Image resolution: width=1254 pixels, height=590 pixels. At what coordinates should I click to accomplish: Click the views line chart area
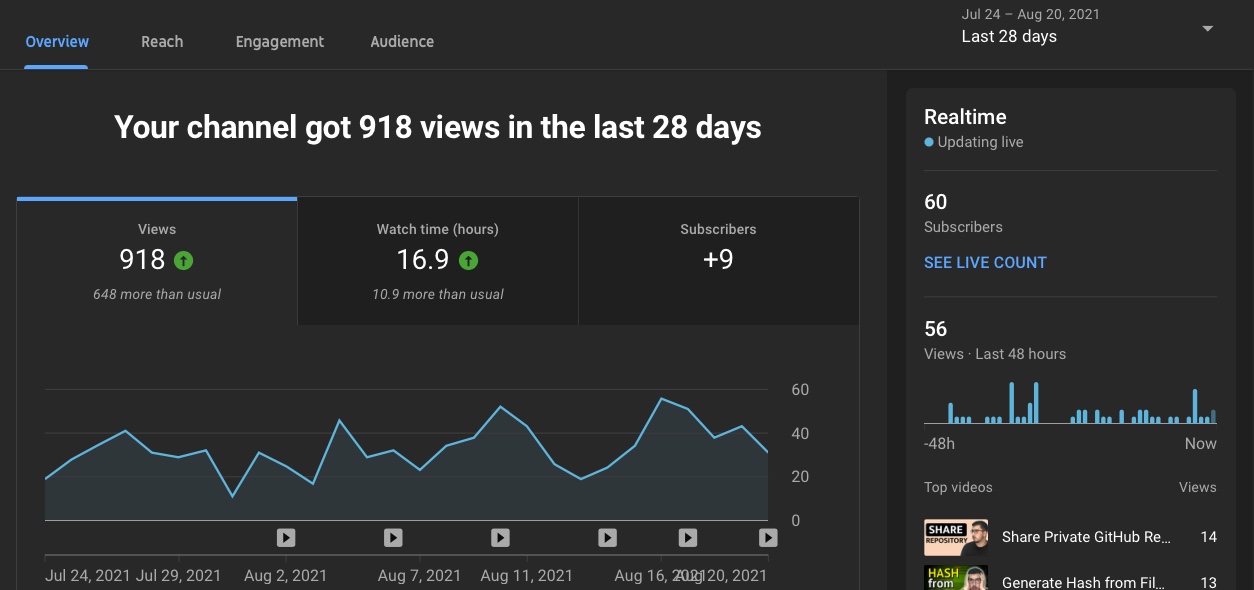click(406, 455)
